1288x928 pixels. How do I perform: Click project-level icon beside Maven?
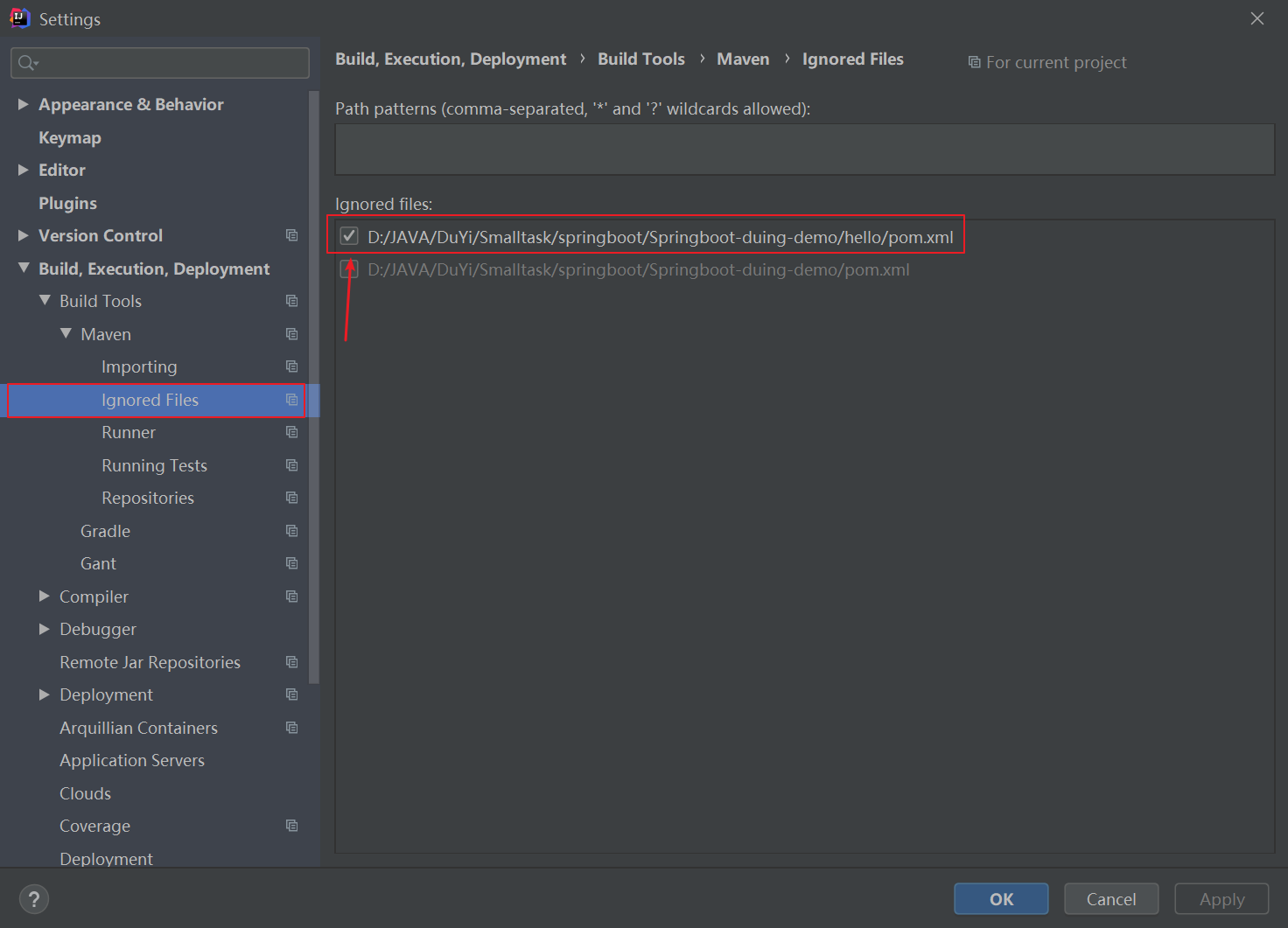click(x=292, y=334)
